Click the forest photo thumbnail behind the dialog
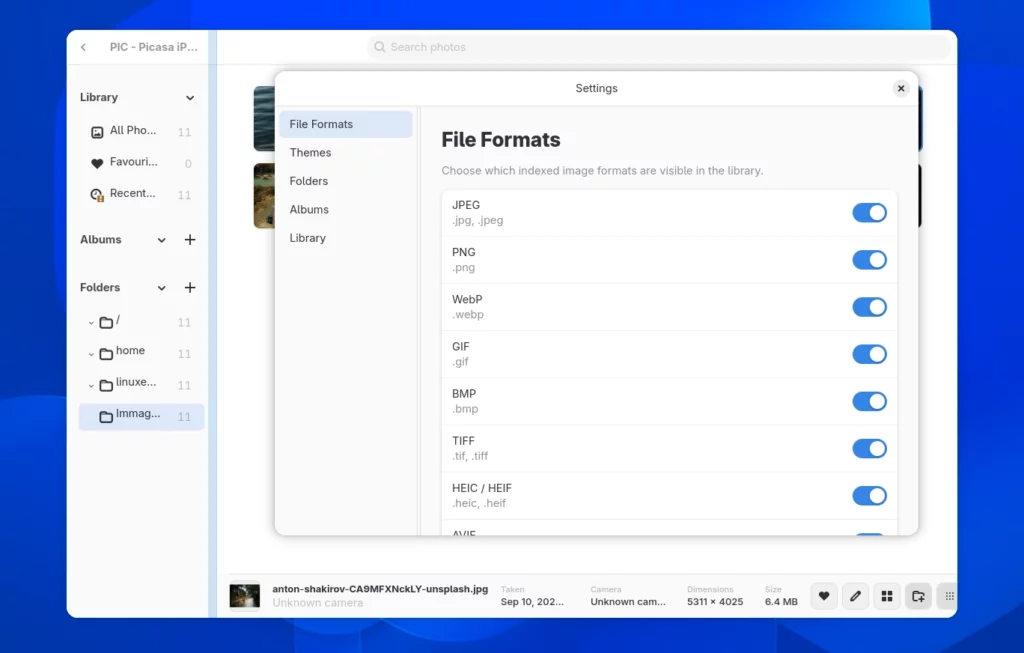Viewport: 1024px width, 653px height. pos(264,195)
